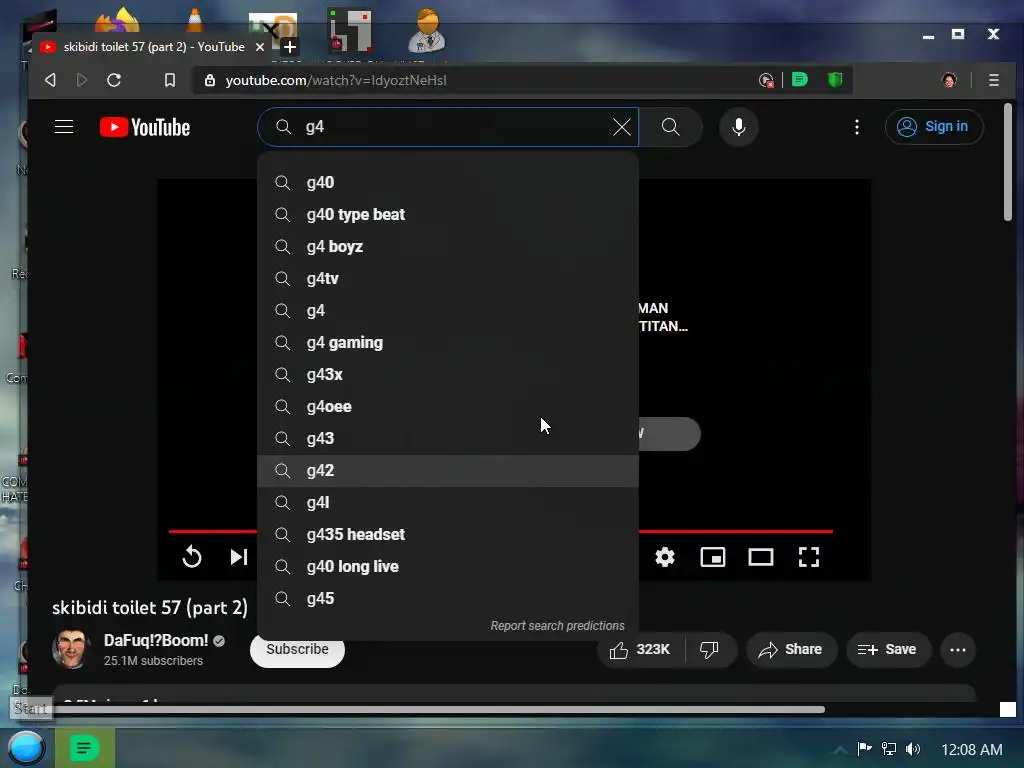1024x768 pixels.
Task: Subscribe to the channel
Action: [297, 649]
